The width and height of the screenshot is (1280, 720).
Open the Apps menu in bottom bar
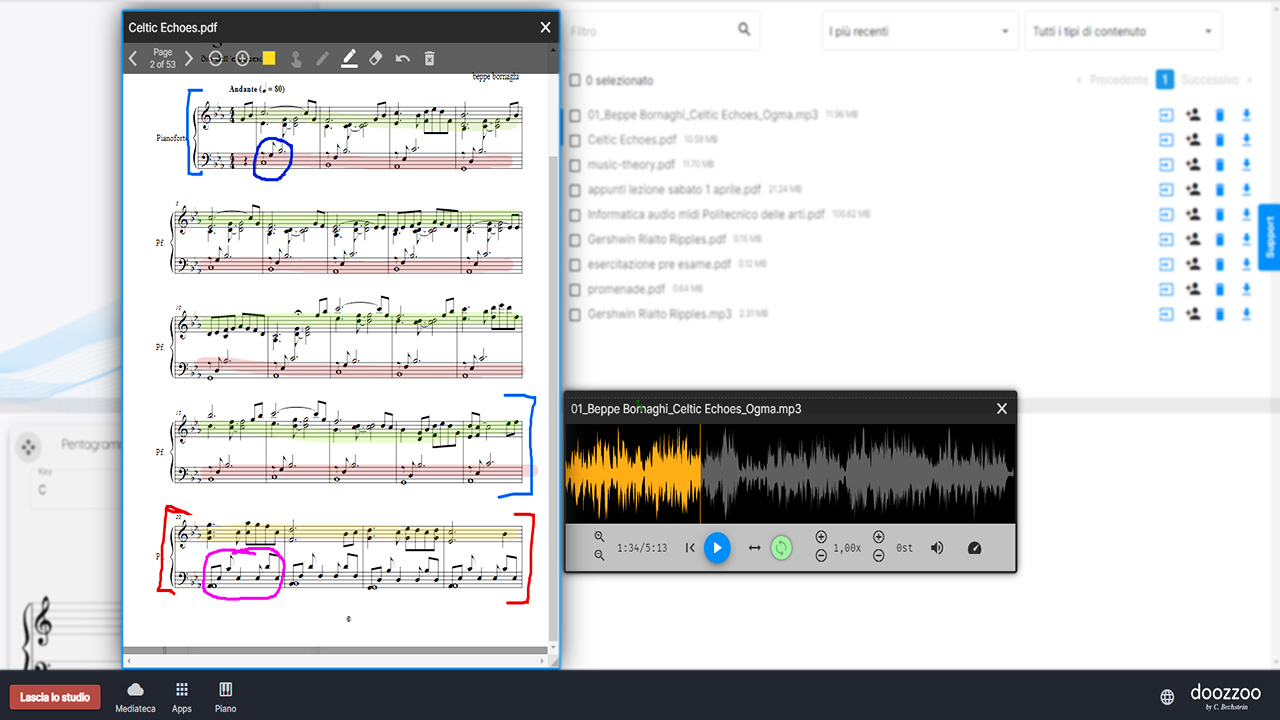(181, 697)
